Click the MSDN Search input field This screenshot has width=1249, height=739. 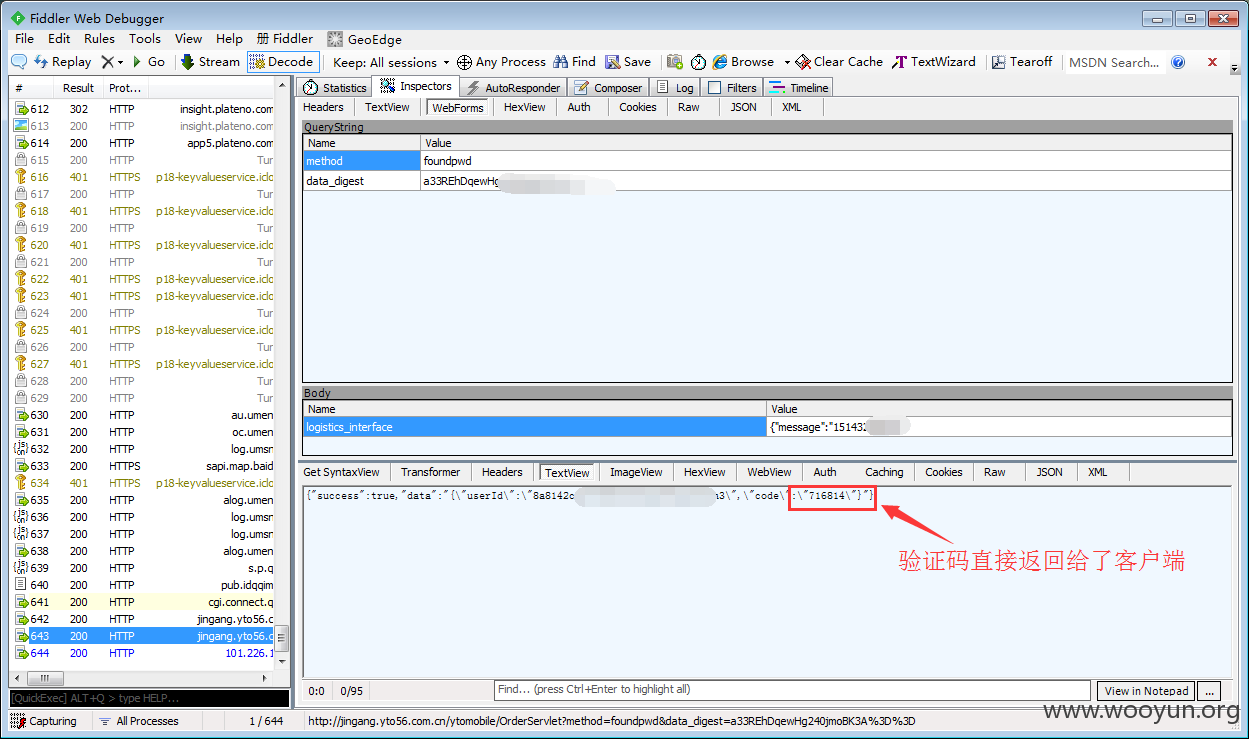point(1113,62)
